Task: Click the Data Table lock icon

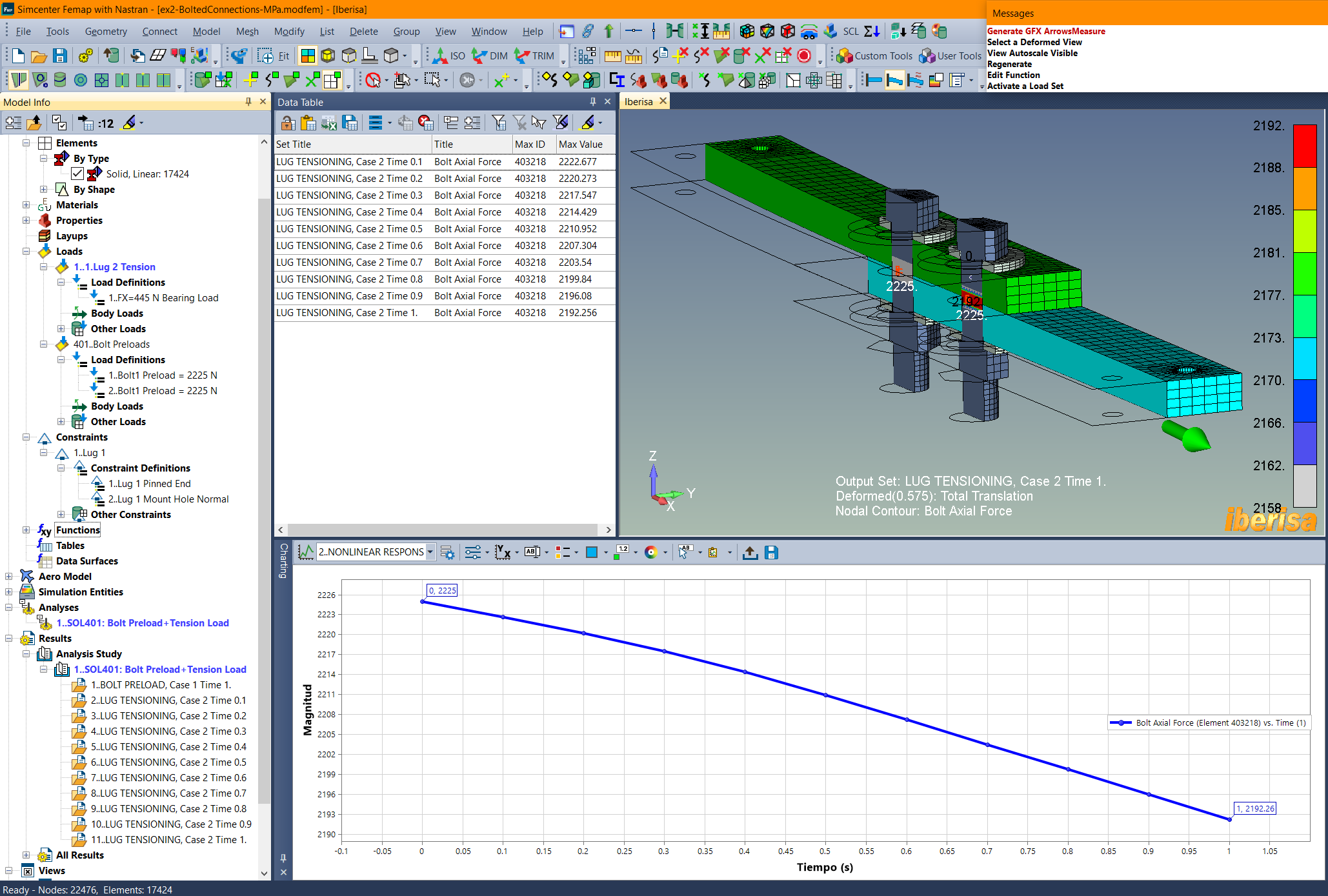Action: [x=288, y=123]
